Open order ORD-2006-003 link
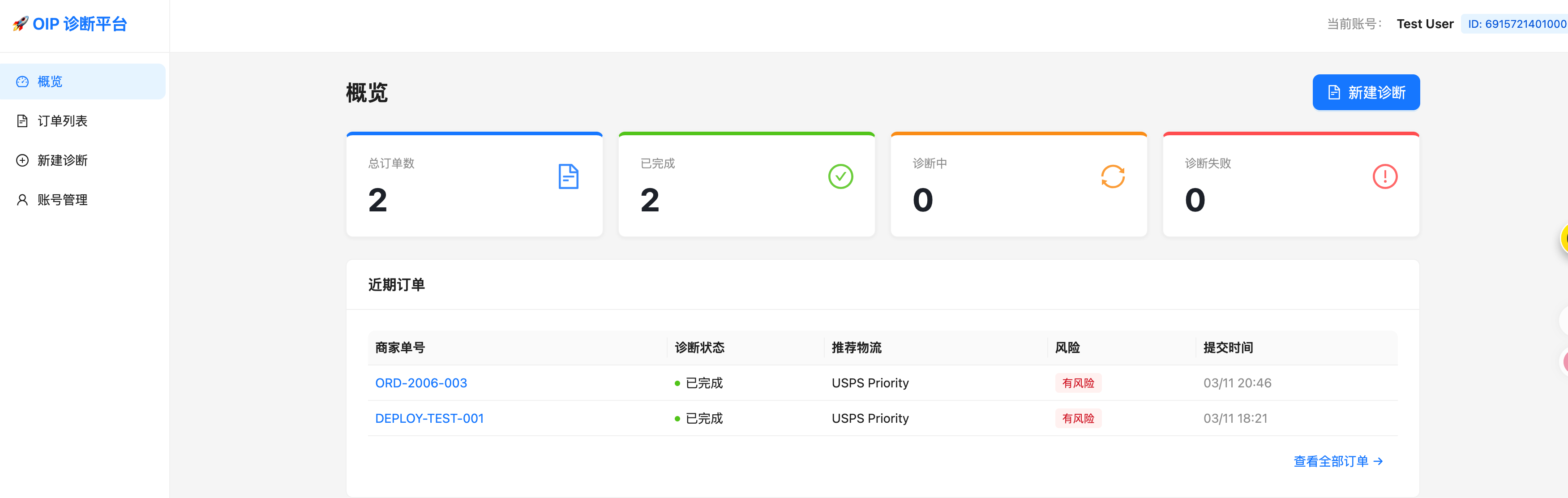This screenshot has height=498, width=1568. pos(420,383)
